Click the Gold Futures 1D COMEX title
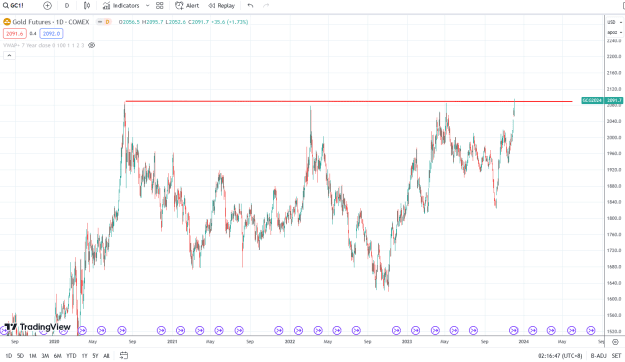Viewport: 625px width, 362px height. click(x=51, y=22)
